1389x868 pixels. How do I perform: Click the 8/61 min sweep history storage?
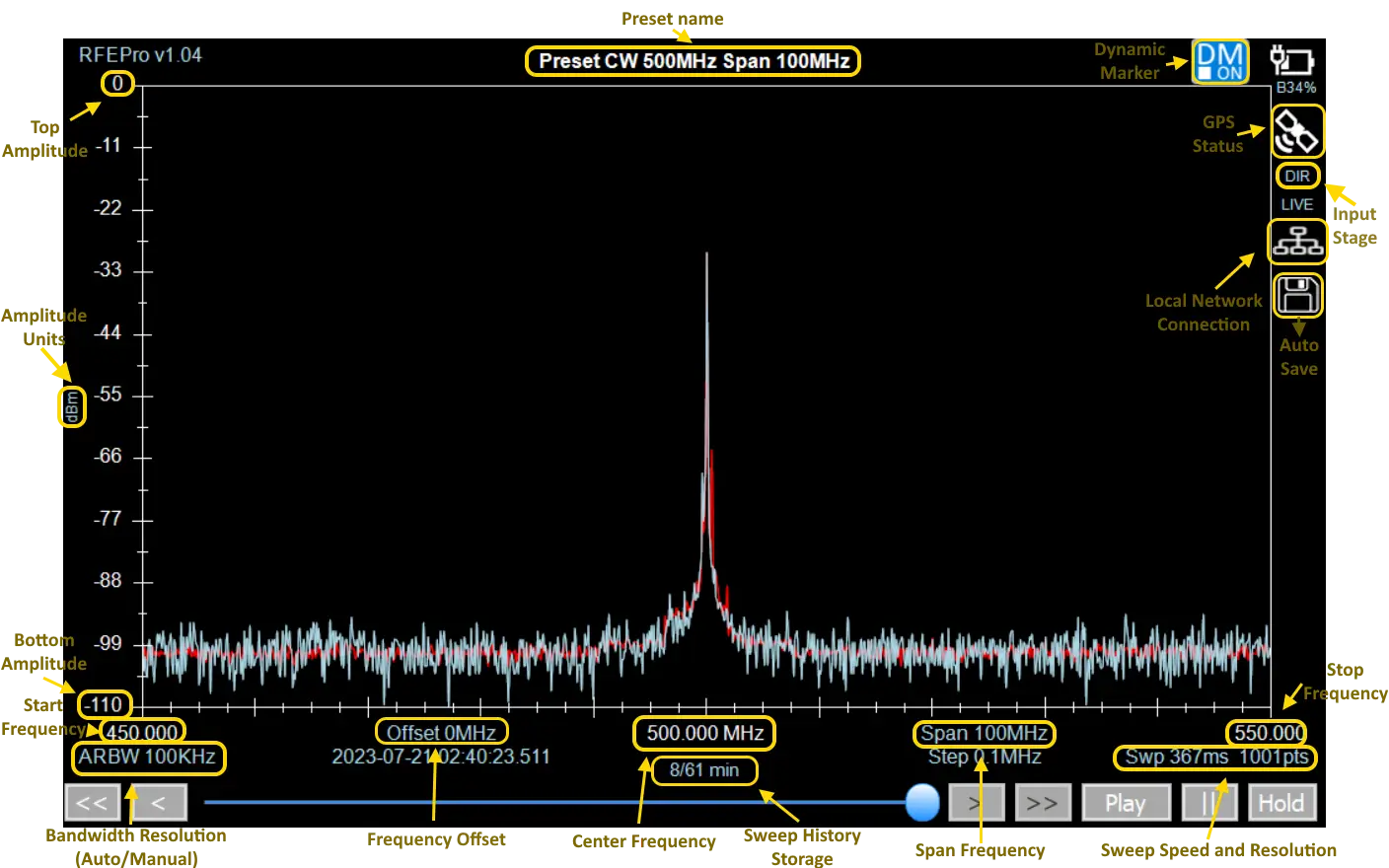click(x=704, y=770)
